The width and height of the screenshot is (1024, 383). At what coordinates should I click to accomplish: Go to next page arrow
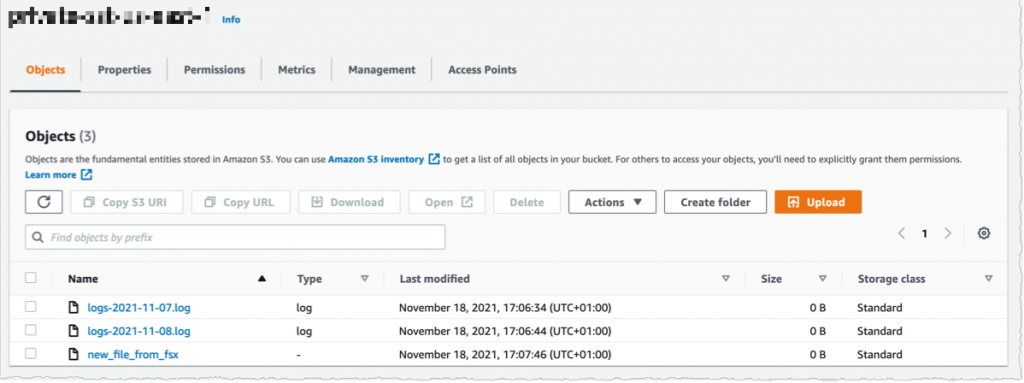tap(948, 233)
